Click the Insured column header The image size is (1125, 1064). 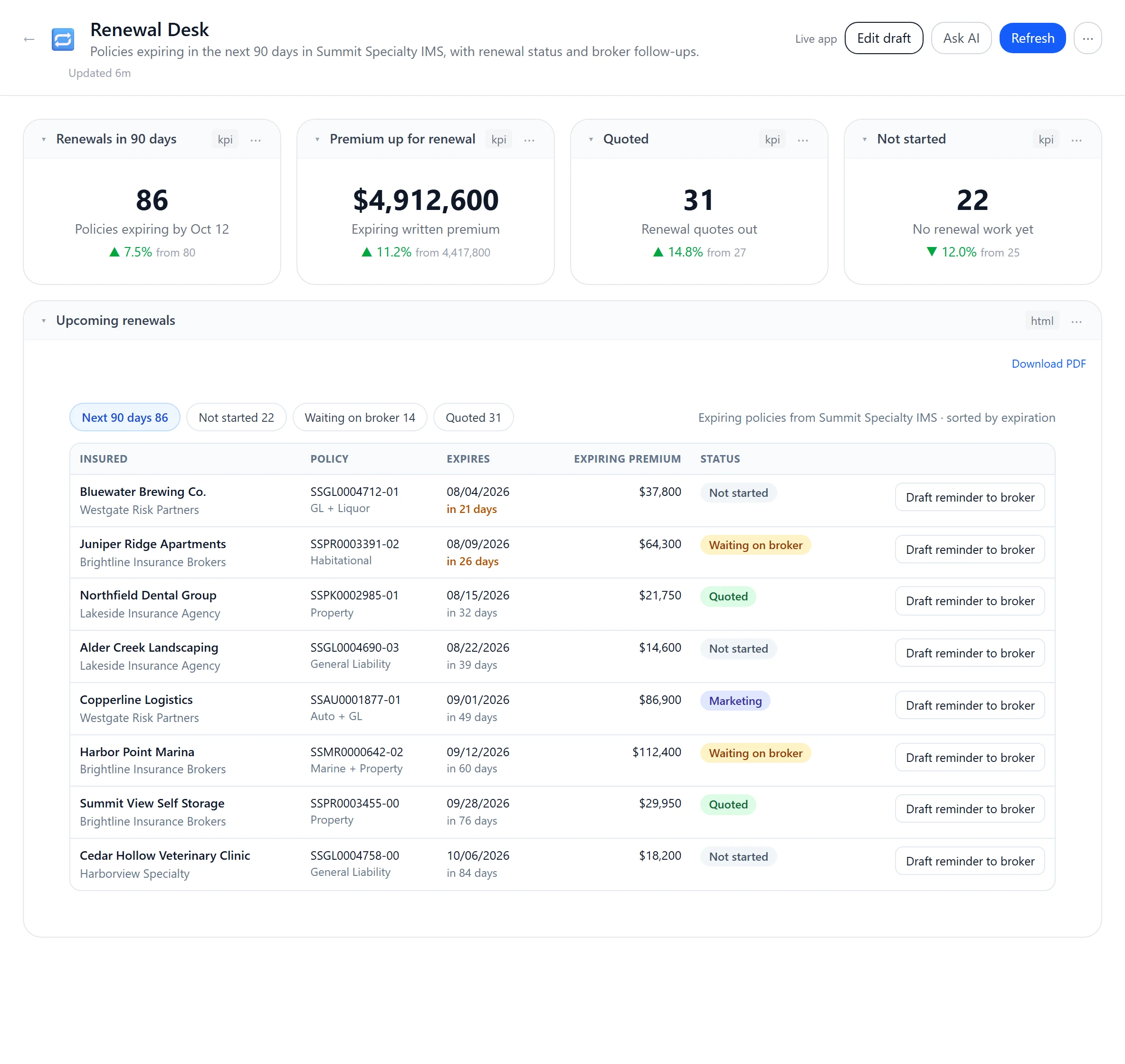tap(103, 459)
